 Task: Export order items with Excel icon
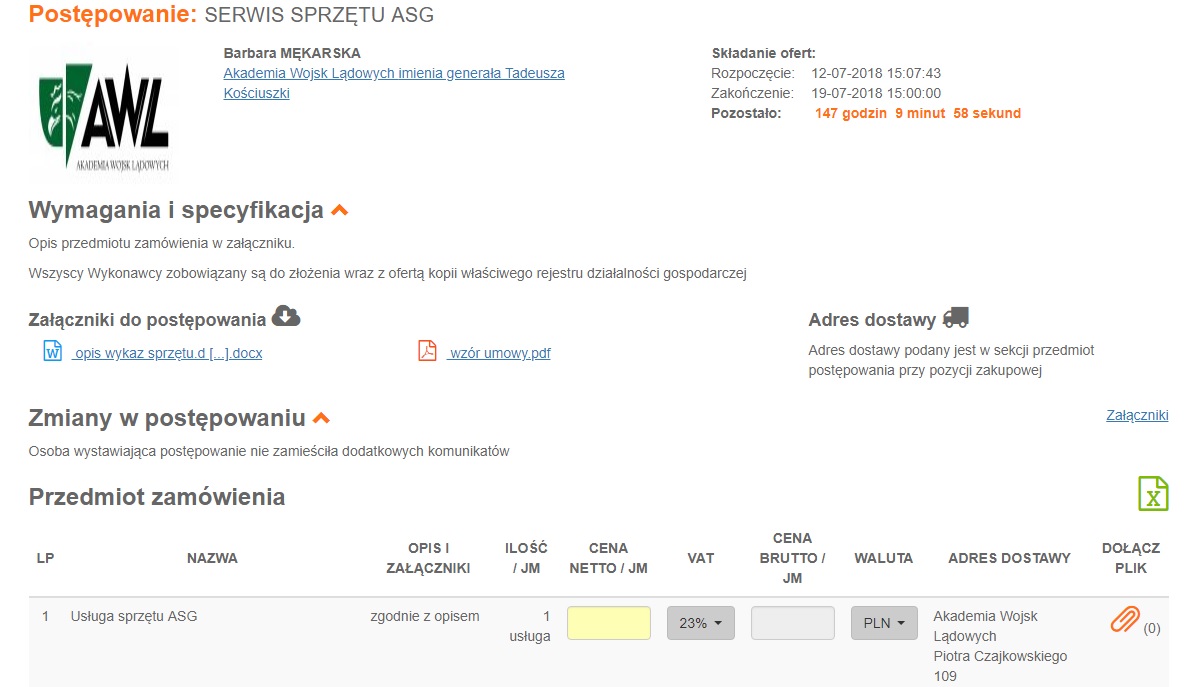point(1152,494)
